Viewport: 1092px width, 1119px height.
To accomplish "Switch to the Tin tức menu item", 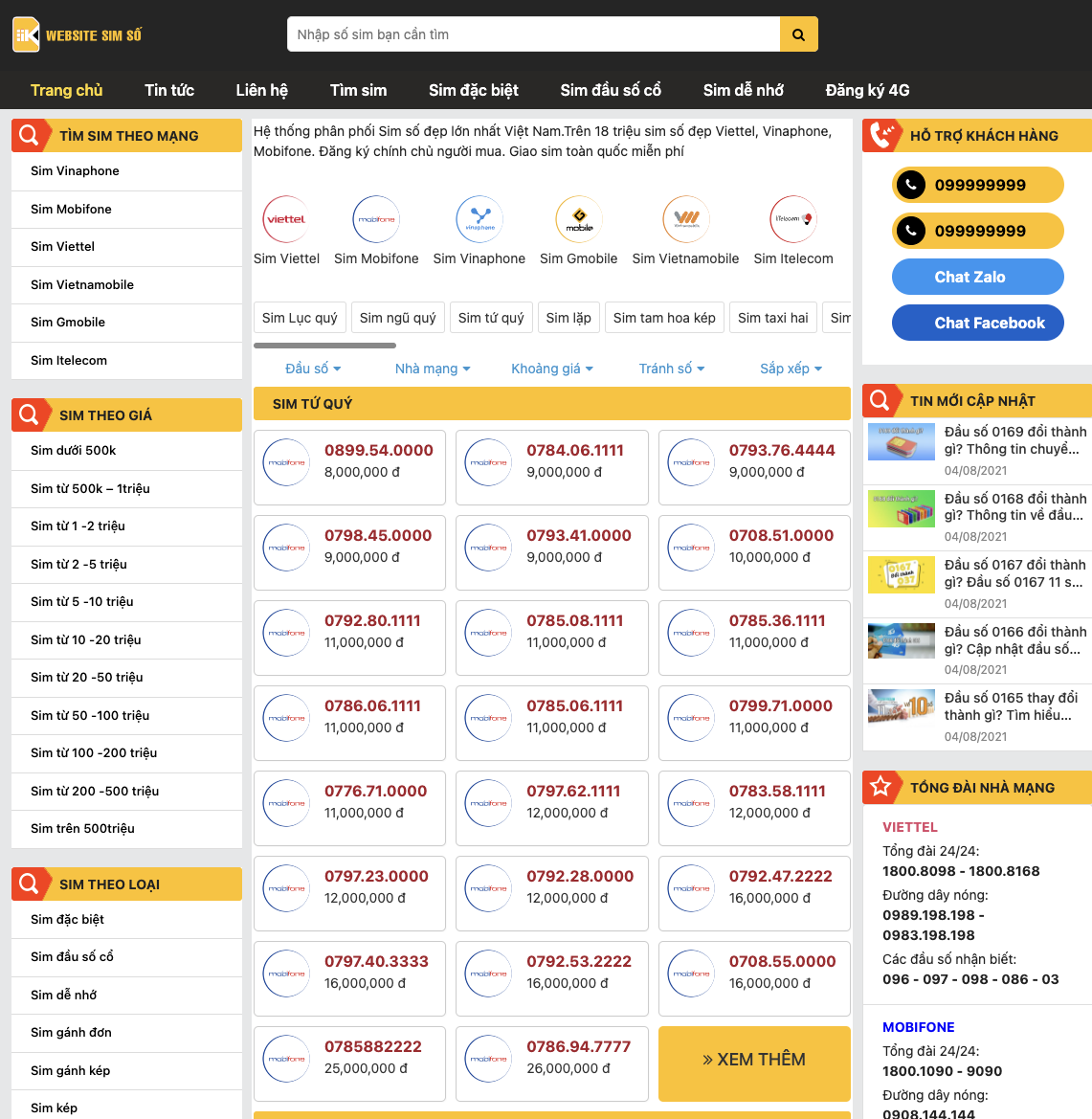I will coord(168,89).
